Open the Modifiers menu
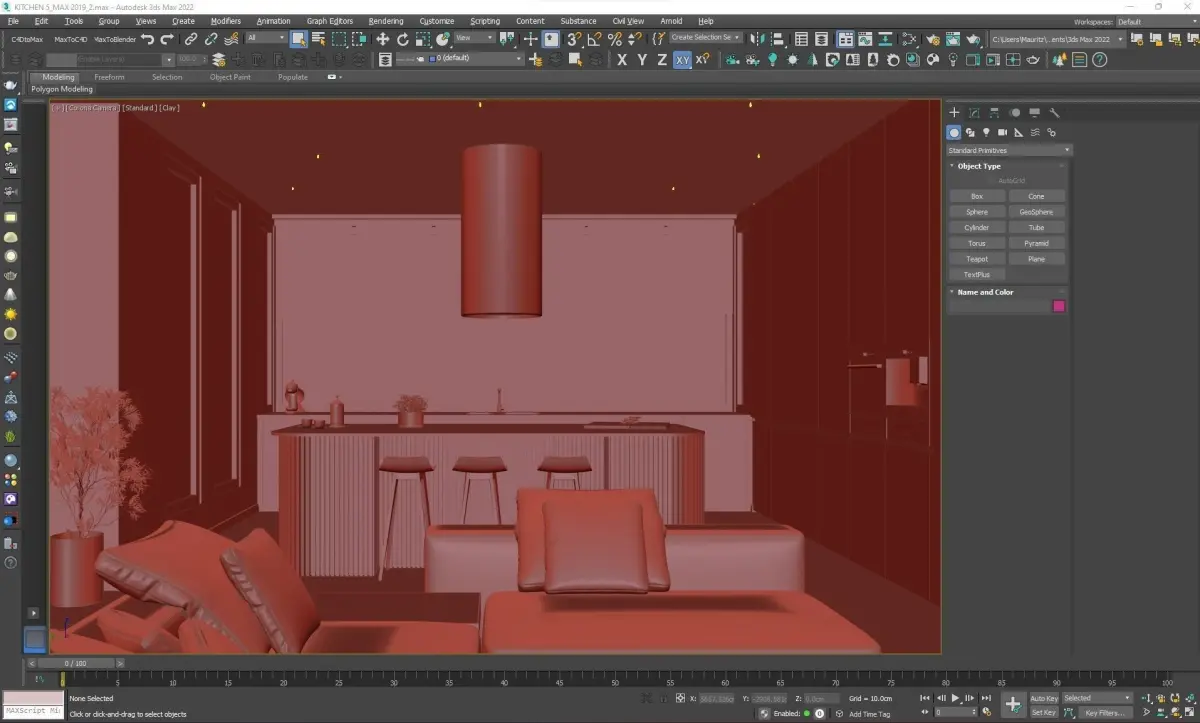 [x=225, y=21]
